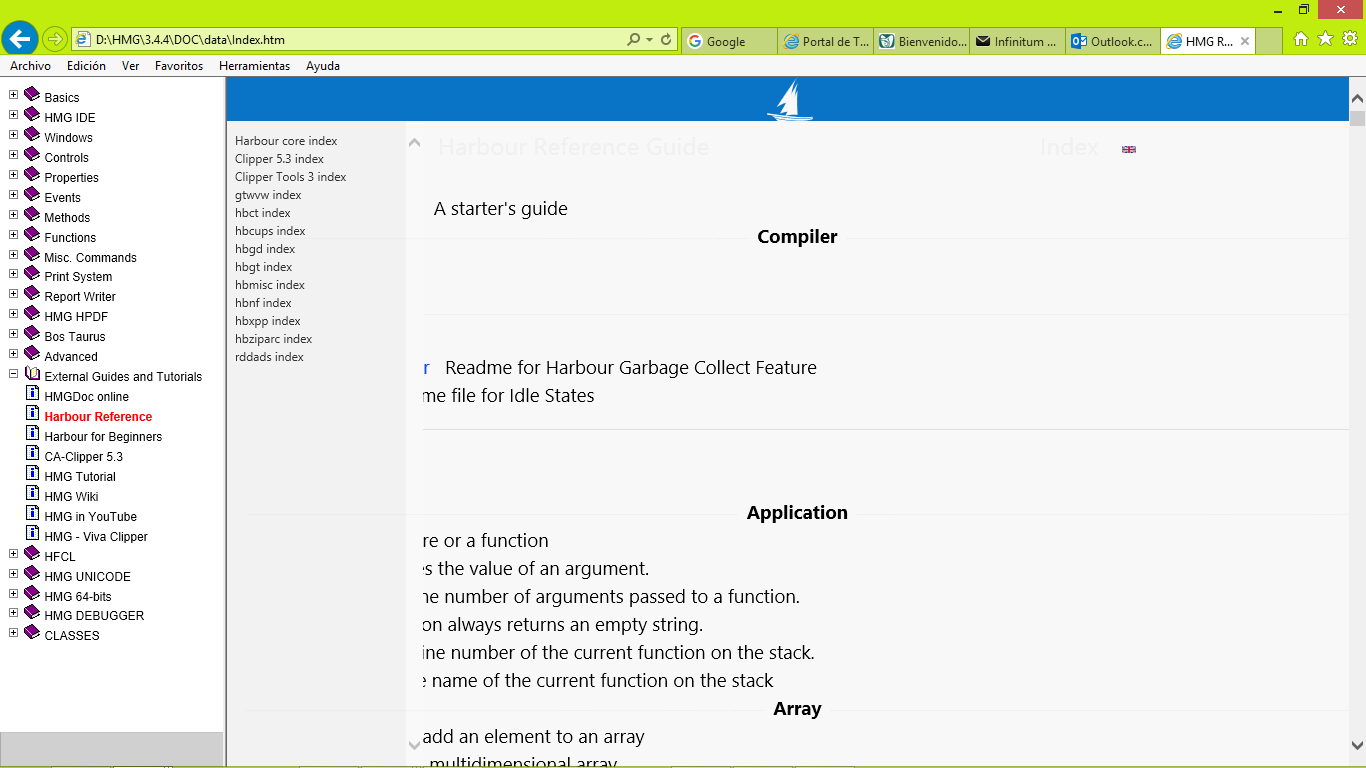Open the Favoritos menu
This screenshot has height=768, width=1366.
(179, 66)
